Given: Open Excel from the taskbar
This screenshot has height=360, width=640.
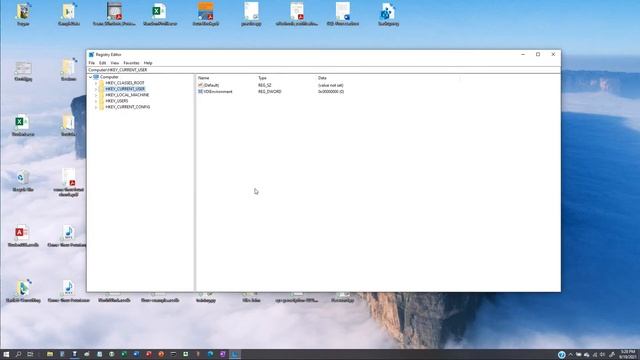Looking at the screenshot, I should [x=124, y=354].
